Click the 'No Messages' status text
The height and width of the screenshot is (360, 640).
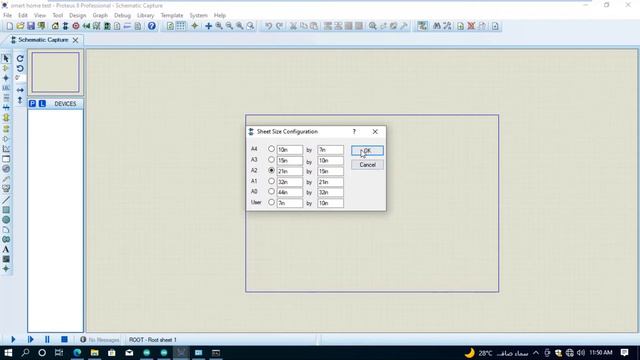(x=104, y=340)
